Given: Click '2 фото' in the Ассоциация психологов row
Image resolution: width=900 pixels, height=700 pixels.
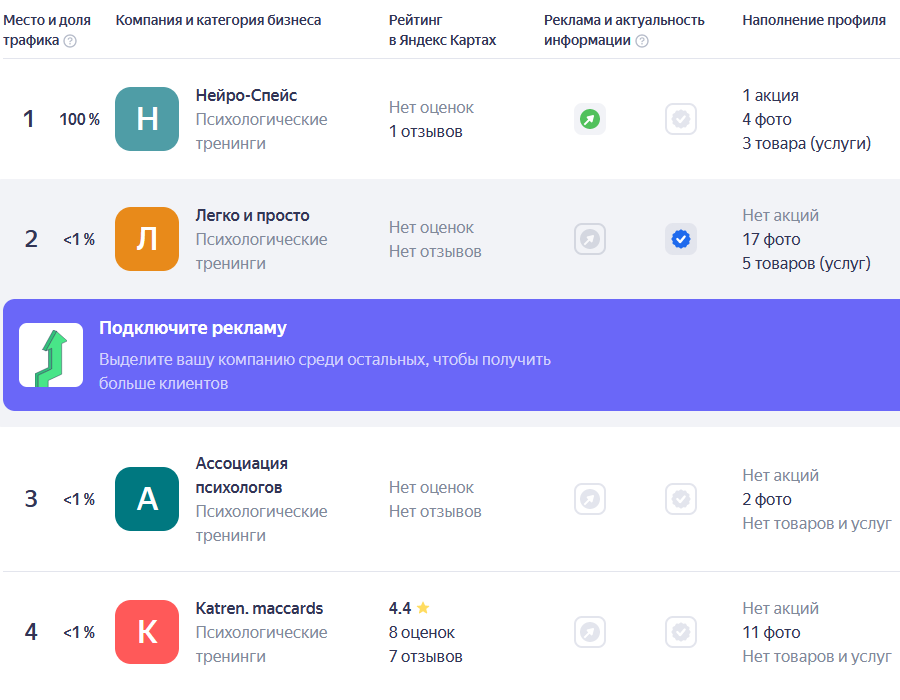Looking at the screenshot, I should click(x=767, y=499).
